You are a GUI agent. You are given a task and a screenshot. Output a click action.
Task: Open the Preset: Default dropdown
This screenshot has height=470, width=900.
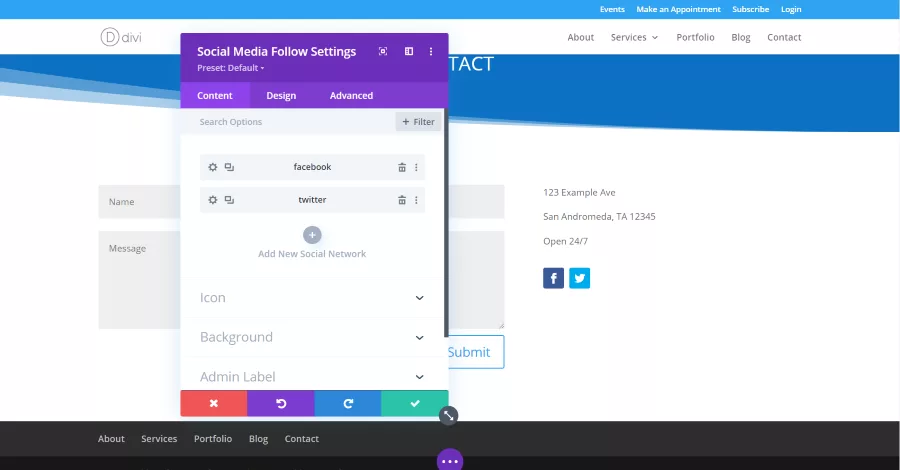231,68
